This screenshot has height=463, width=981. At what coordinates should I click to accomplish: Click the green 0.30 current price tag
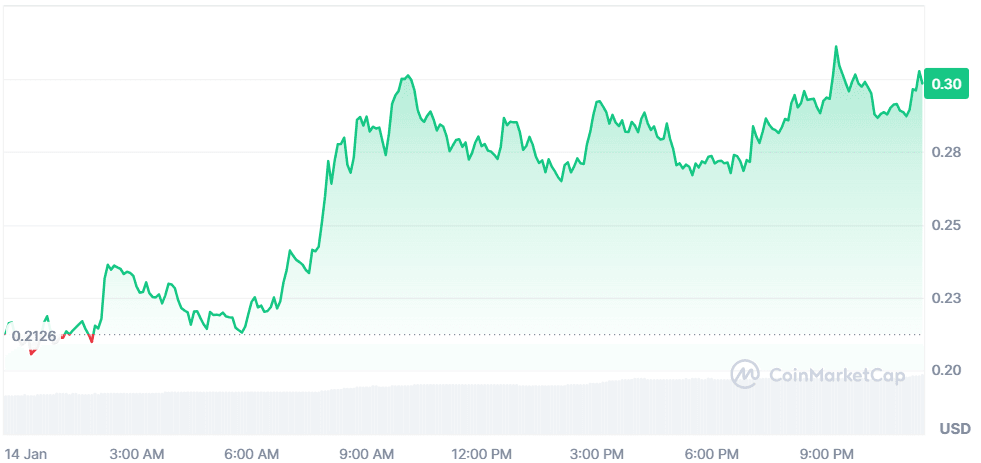coord(945,84)
